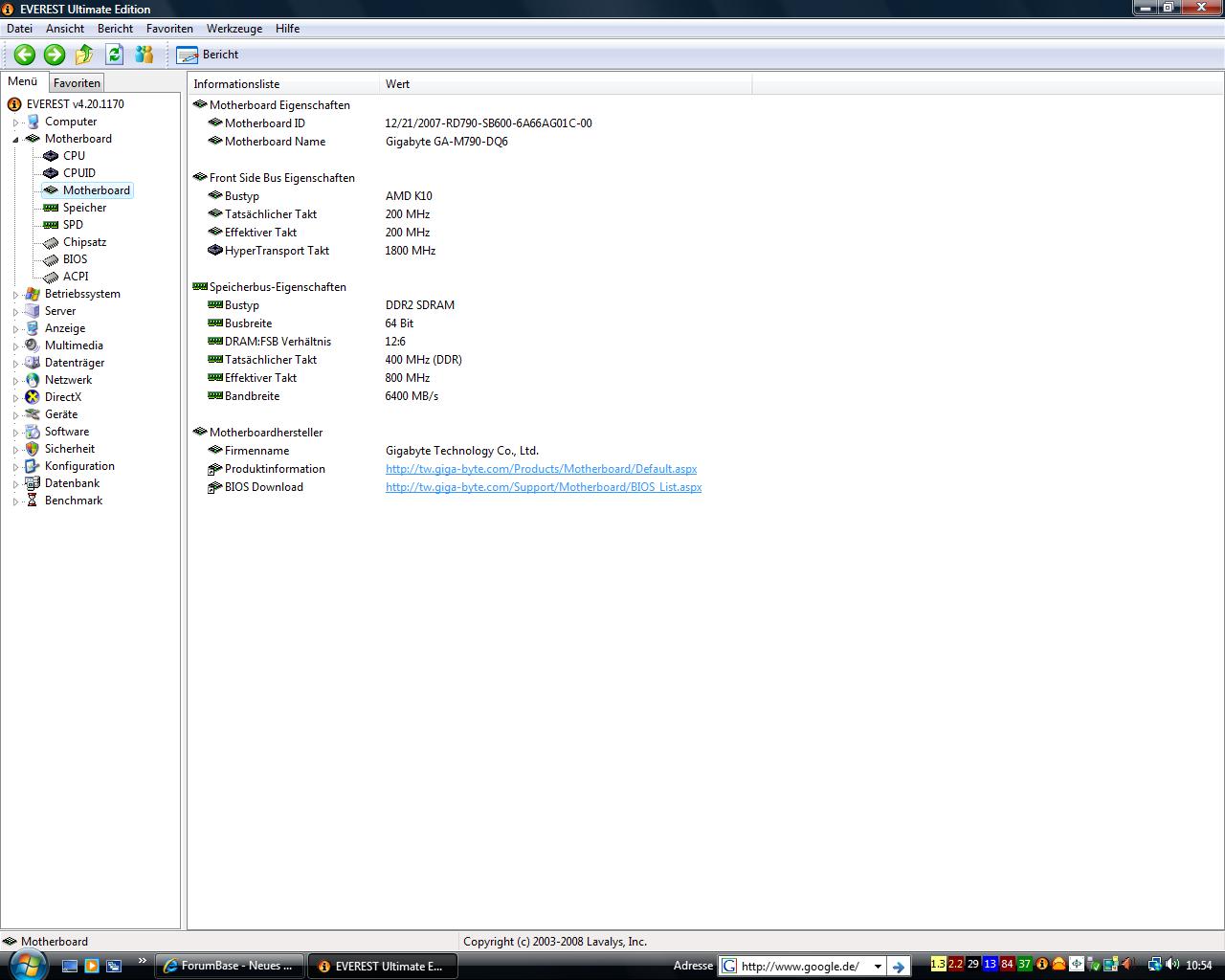
Task: Select the Chipsatz chip icon
Action: click(51, 242)
